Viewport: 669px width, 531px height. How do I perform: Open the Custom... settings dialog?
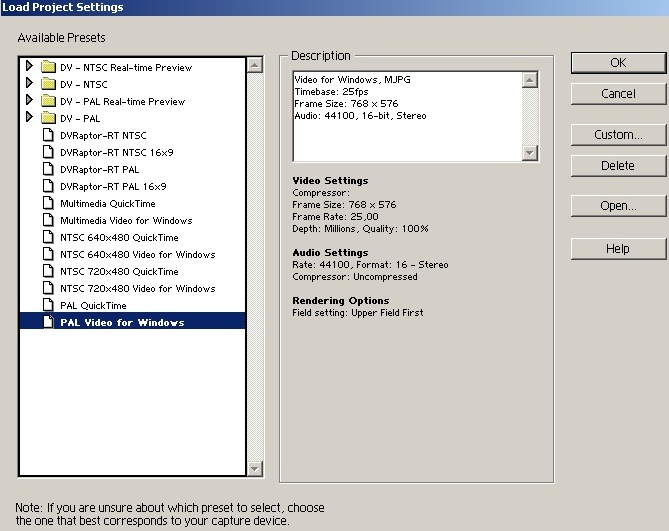(618, 135)
